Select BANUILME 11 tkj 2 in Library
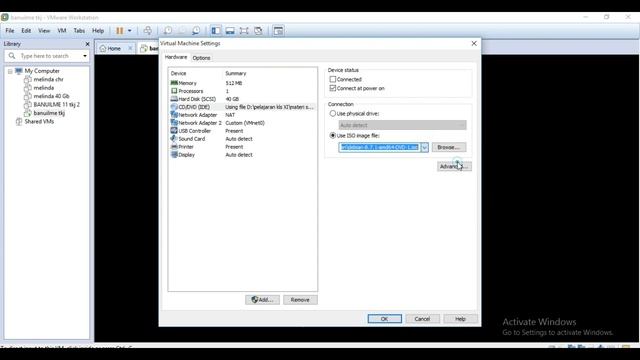Viewport: 640px width, 360px height. click(x=56, y=104)
